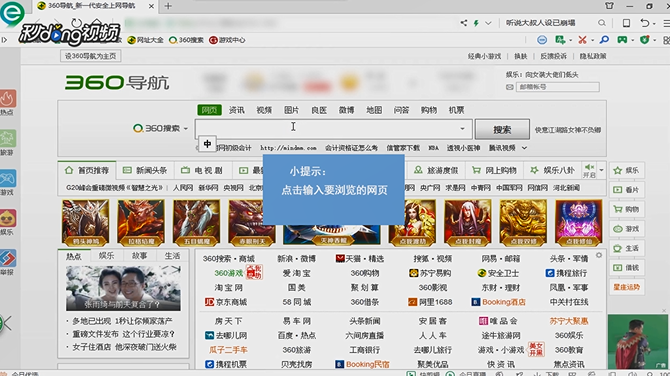The height and width of the screenshot is (376, 670).
Task: Click the 设360导航为主页 button
Action: [91, 56]
